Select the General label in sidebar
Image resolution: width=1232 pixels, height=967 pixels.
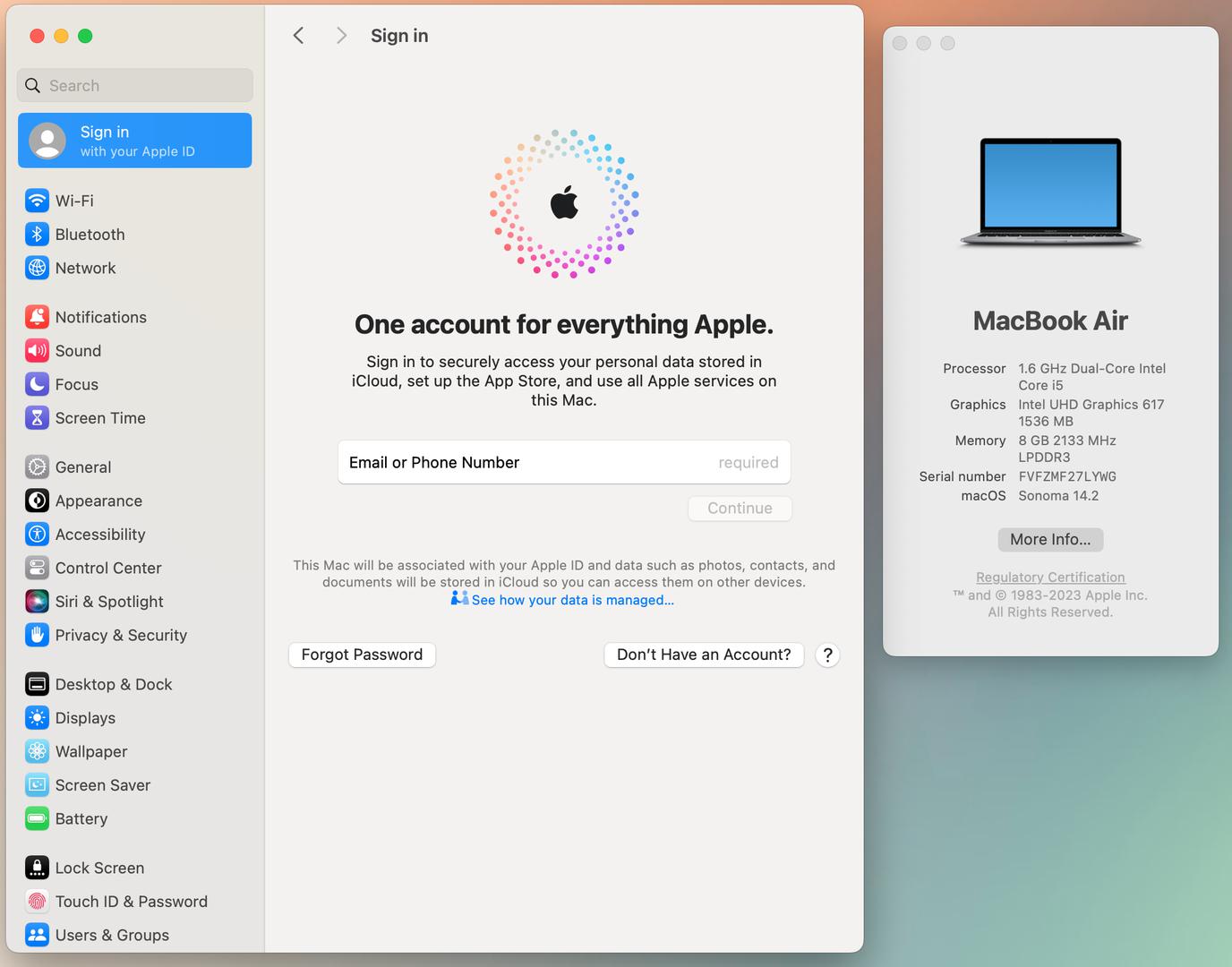[x=83, y=467]
